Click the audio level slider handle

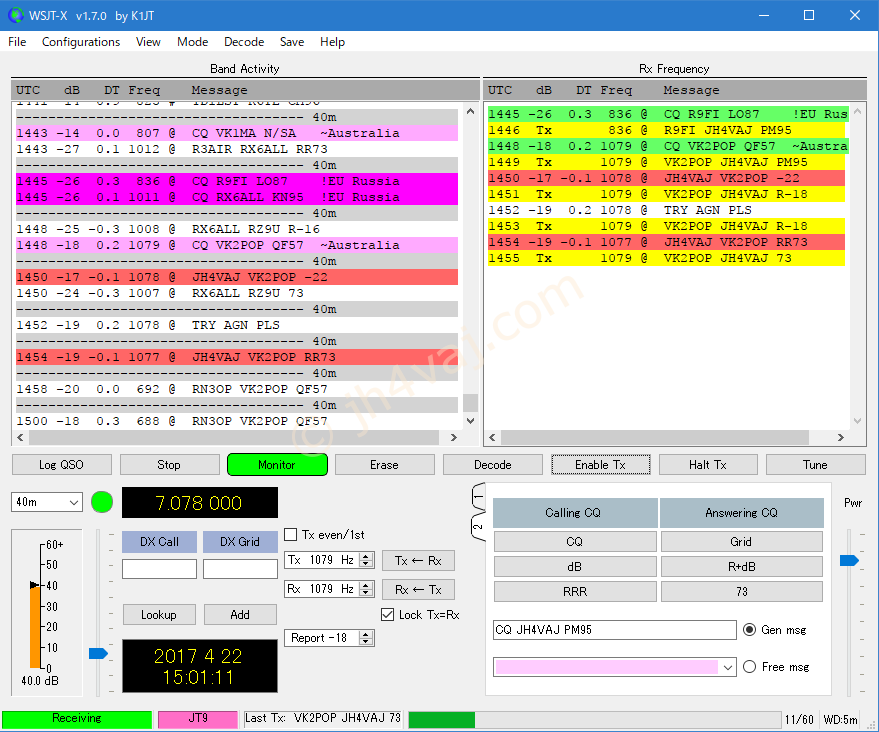tap(98, 653)
